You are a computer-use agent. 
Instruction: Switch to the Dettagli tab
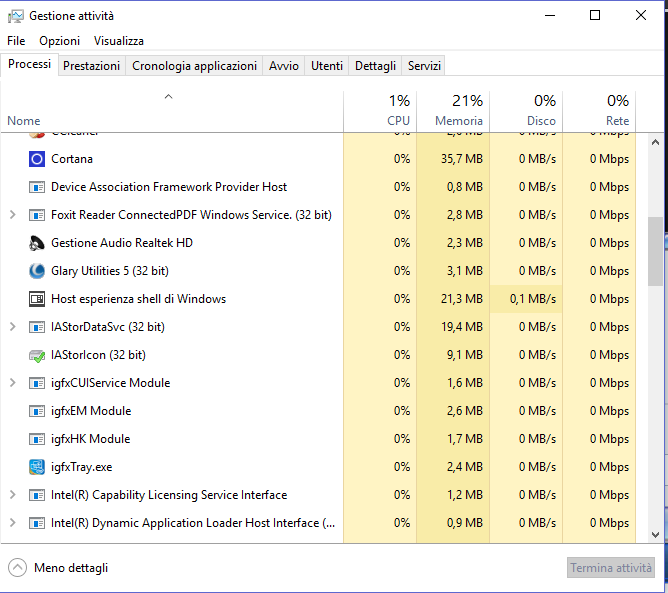(x=375, y=66)
